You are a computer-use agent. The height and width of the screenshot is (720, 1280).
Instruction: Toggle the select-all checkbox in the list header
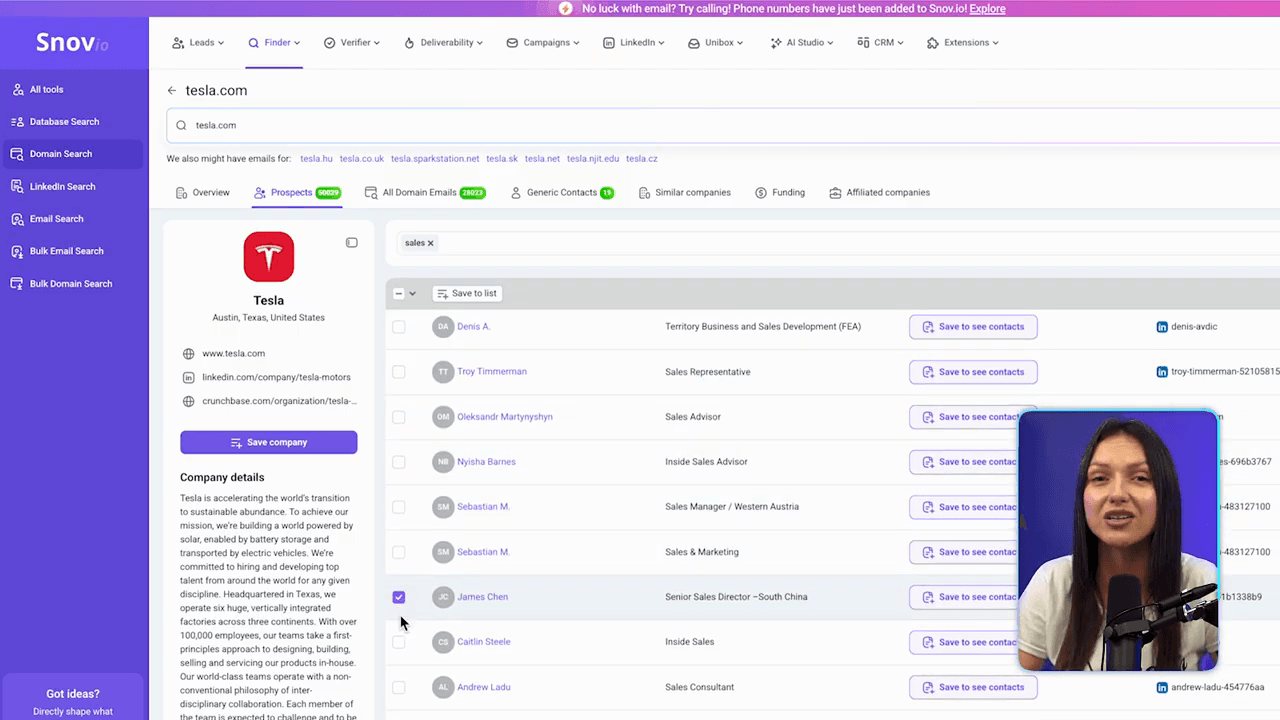(x=398, y=294)
